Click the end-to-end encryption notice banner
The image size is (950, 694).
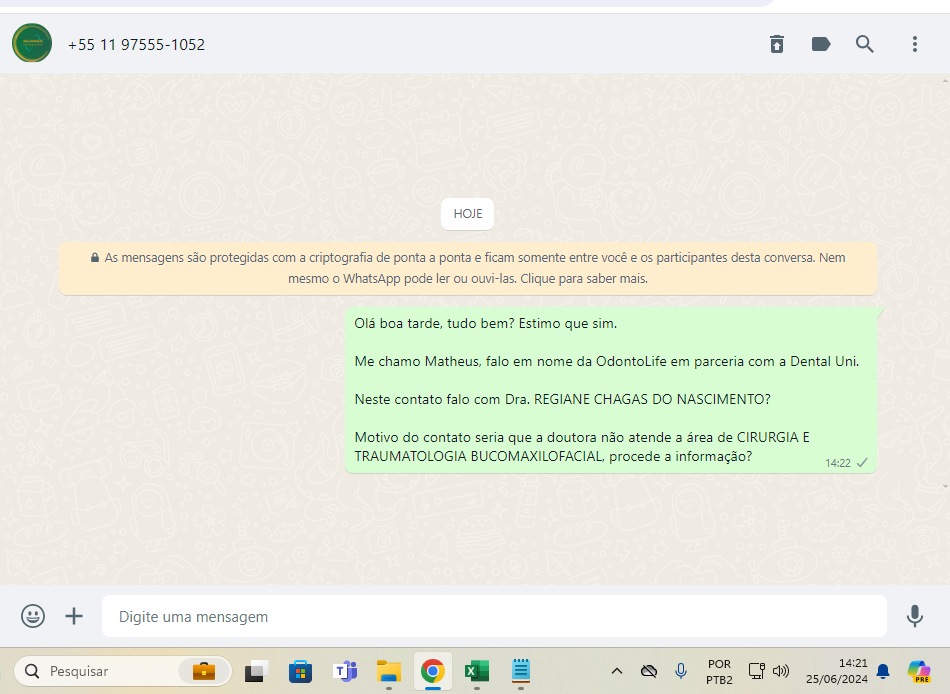click(x=468, y=269)
